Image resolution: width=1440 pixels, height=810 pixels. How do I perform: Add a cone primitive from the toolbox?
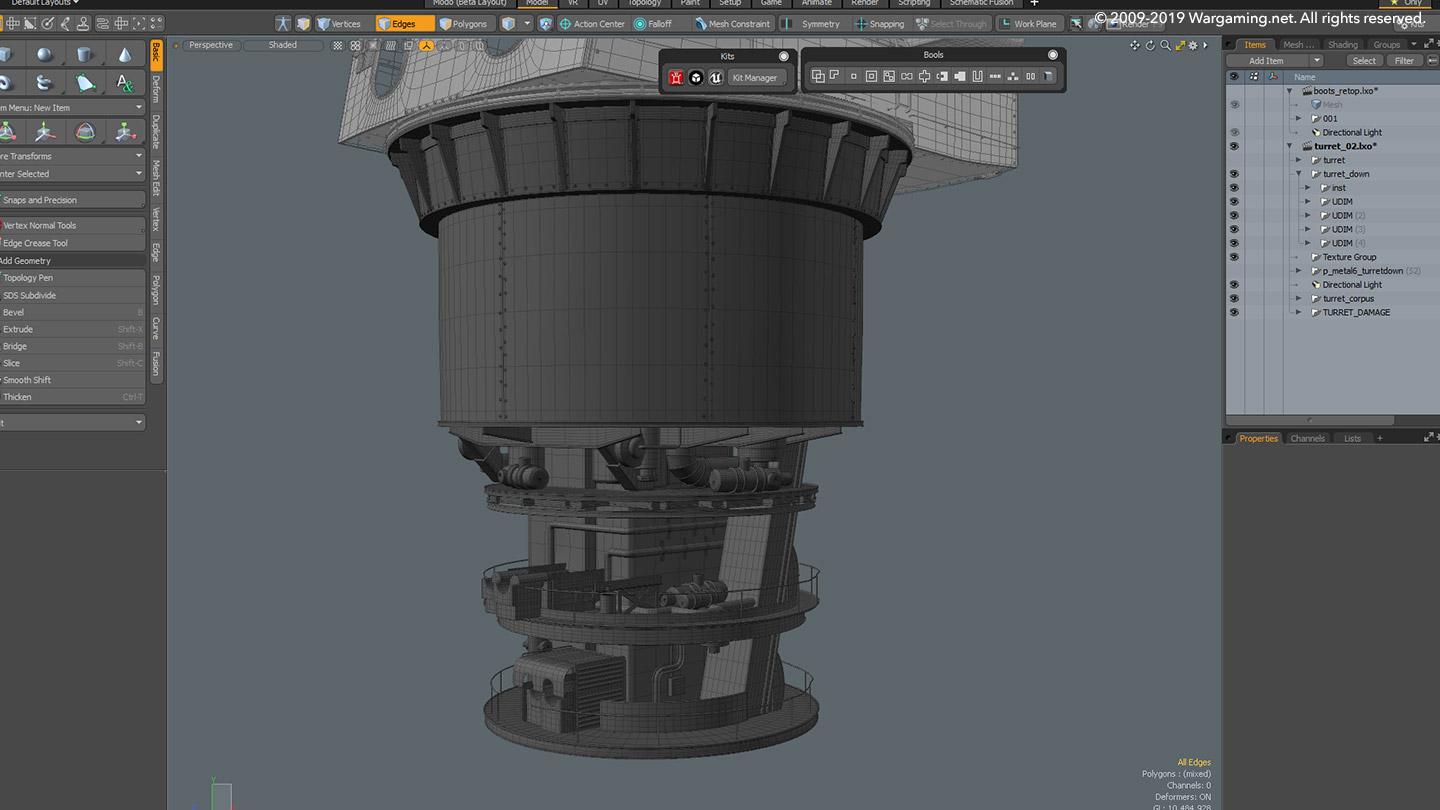(124, 55)
